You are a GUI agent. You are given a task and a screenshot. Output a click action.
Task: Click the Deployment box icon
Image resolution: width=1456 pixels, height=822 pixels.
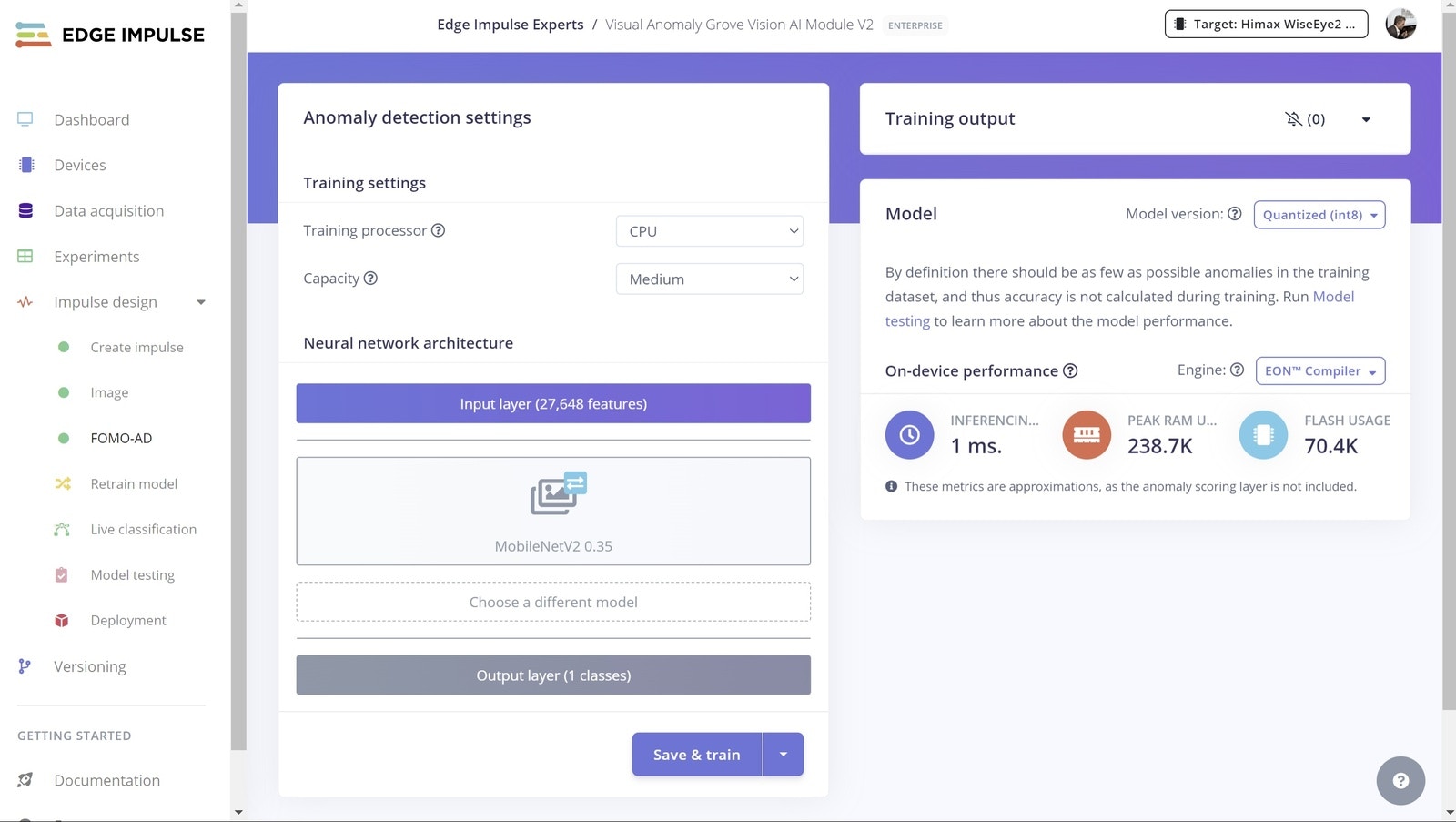coord(62,620)
